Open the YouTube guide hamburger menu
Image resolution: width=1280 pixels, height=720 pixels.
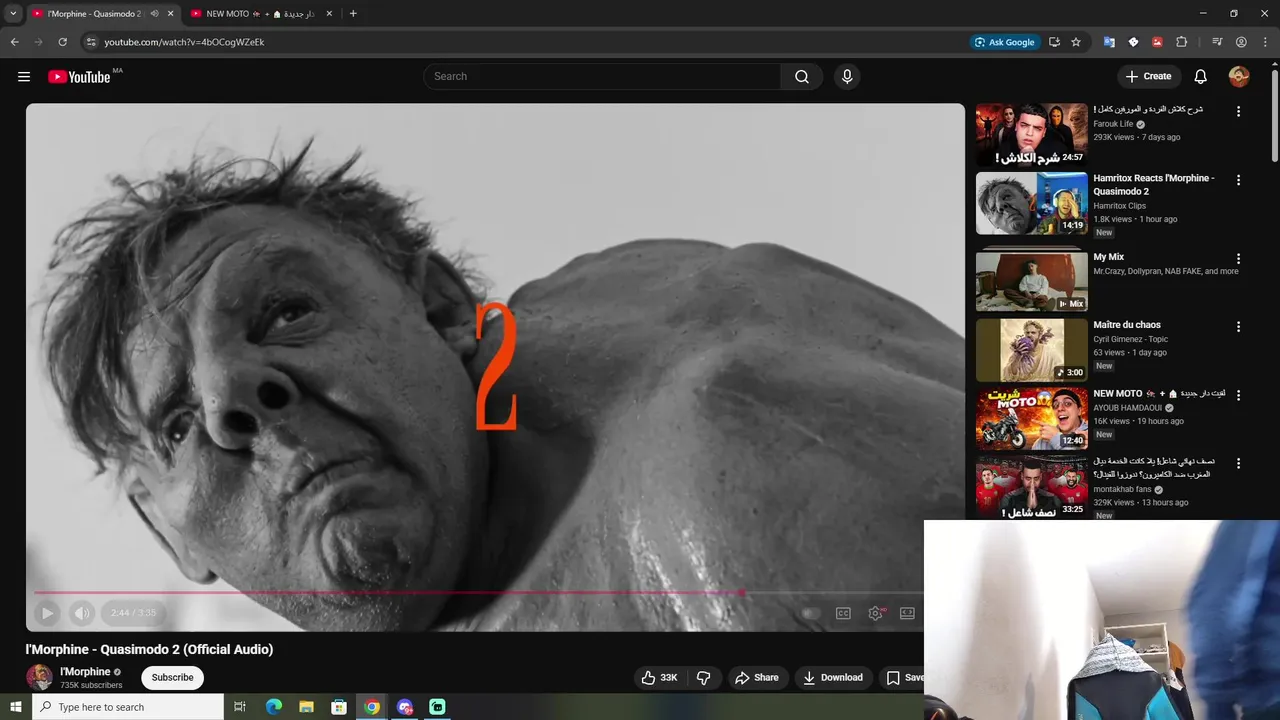tap(24, 77)
